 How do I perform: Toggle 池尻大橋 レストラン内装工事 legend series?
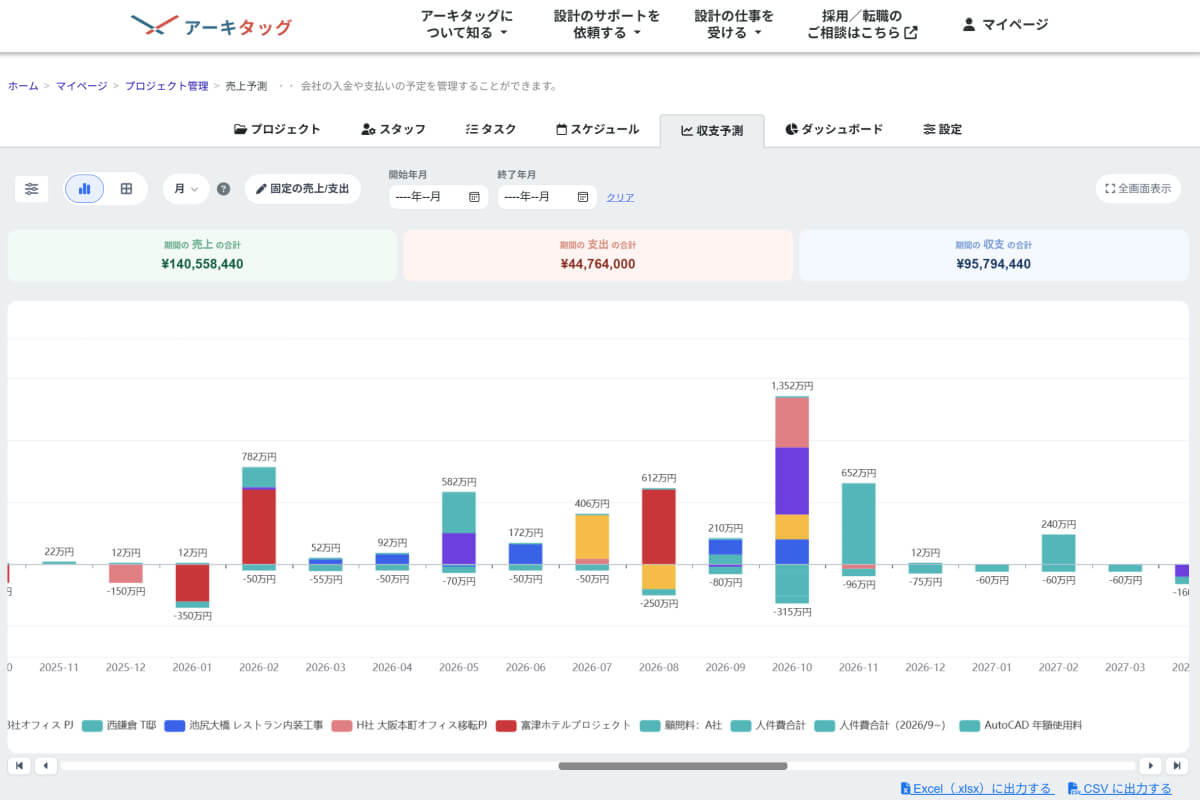pos(244,725)
